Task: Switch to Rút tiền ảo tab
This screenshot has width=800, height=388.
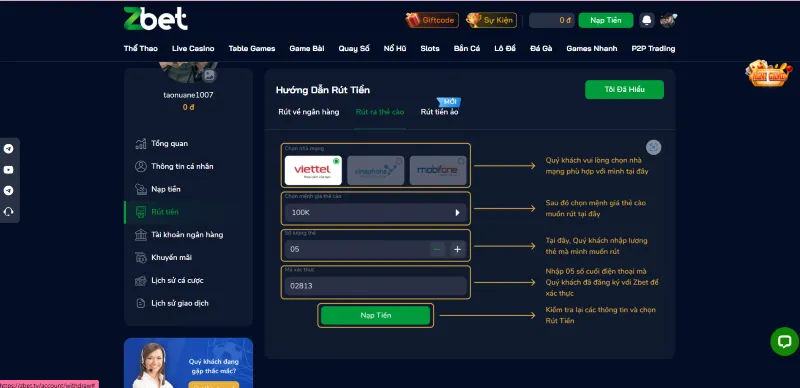Action: 439,112
